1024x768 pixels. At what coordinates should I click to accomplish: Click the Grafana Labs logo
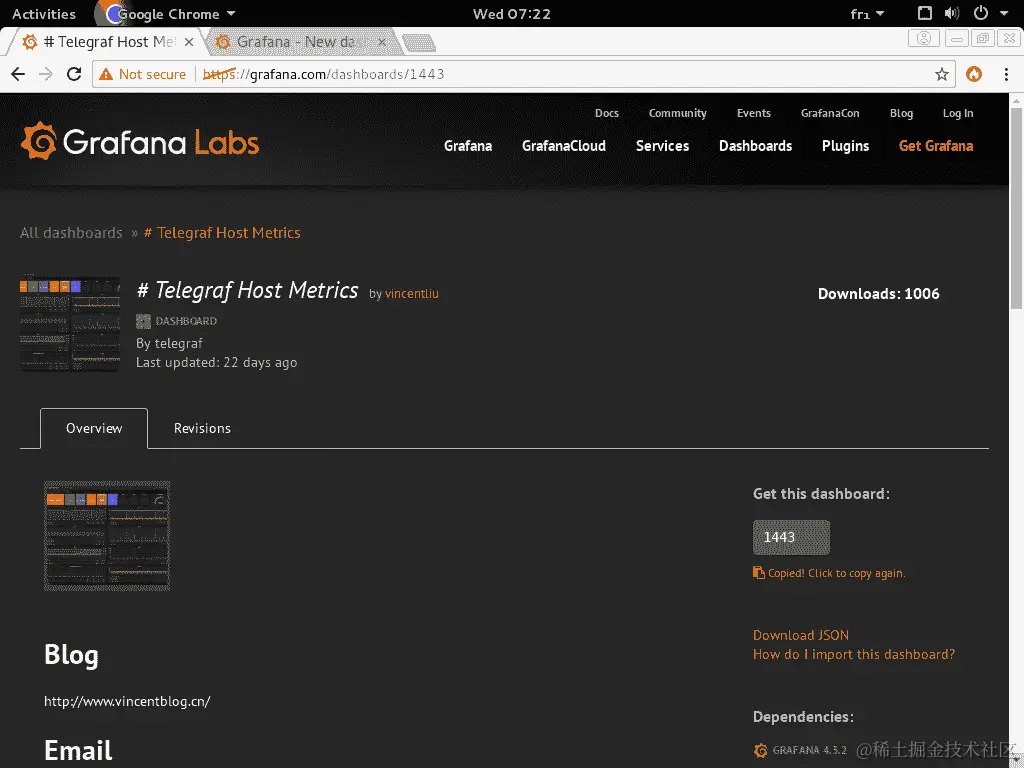pyautogui.click(x=140, y=141)
